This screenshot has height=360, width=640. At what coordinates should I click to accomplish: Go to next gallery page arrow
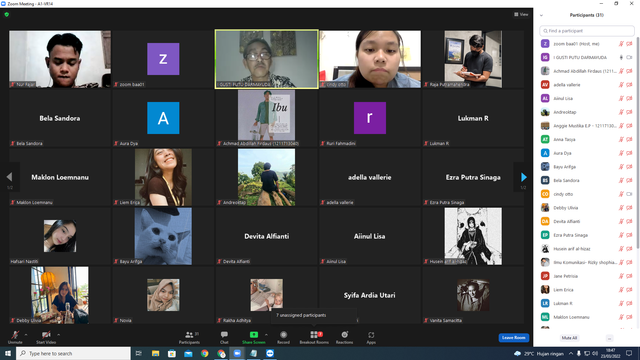pyautogui.click(x=524, y=177)
